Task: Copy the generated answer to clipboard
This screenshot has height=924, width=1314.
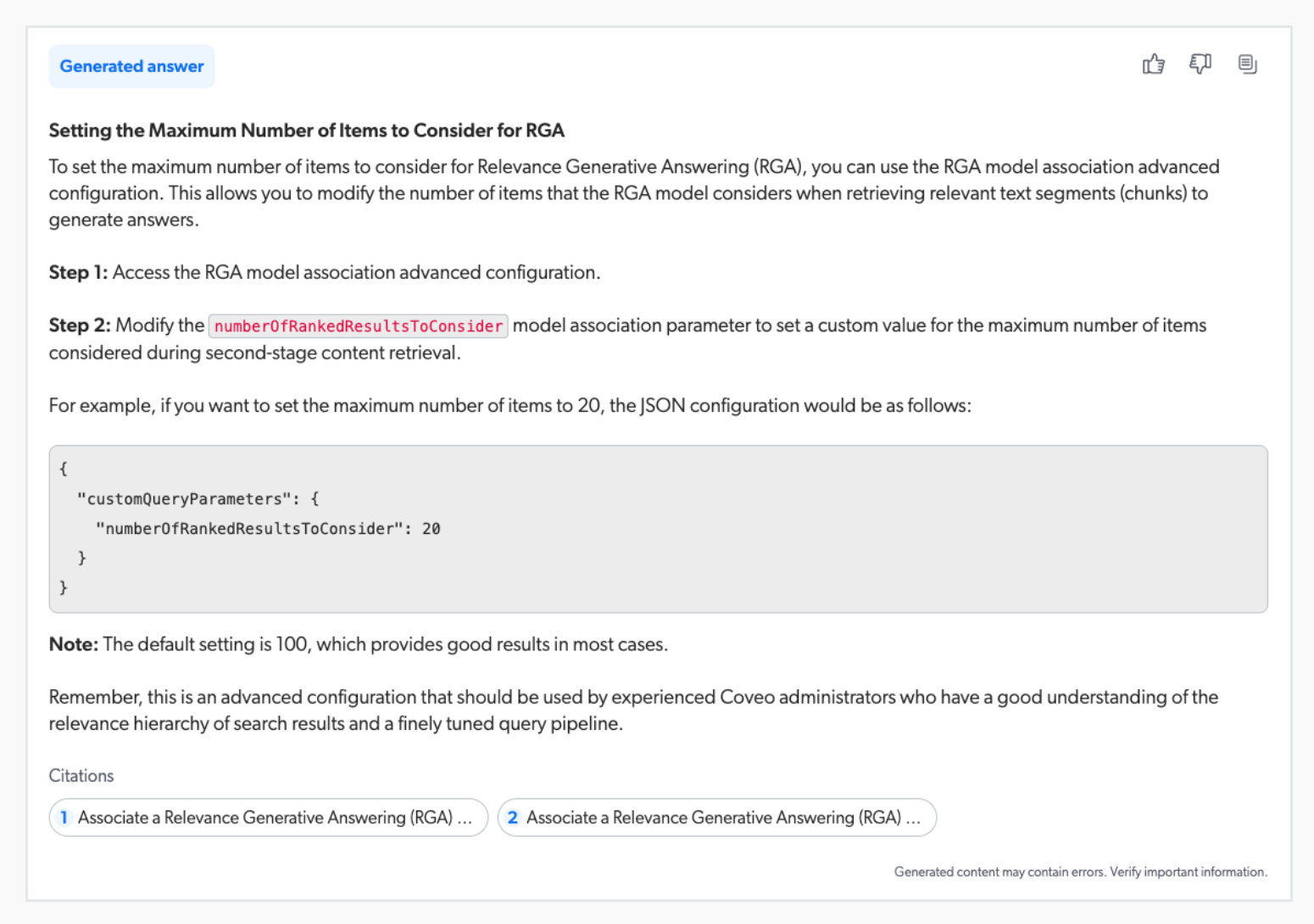Action: pos(1247,64)
